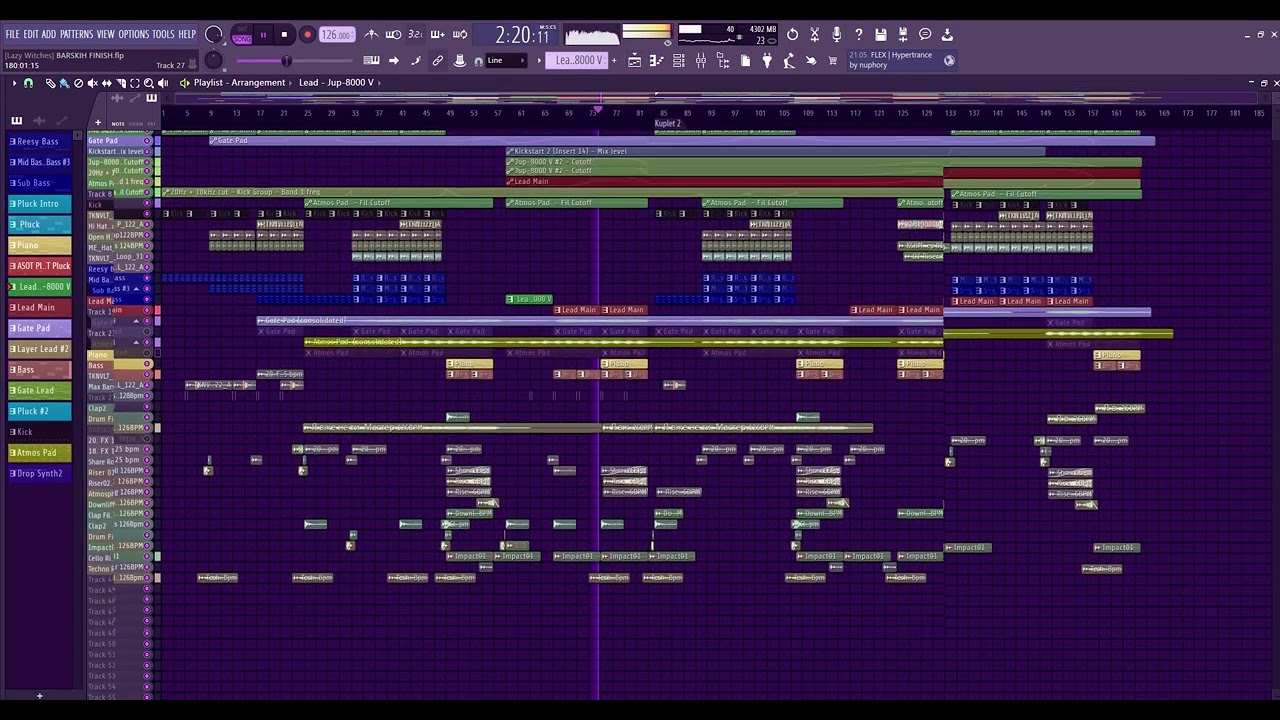Select the playlist Paint brush tool
Viewport: 1280px width, 720px height.
coord(64,83)
